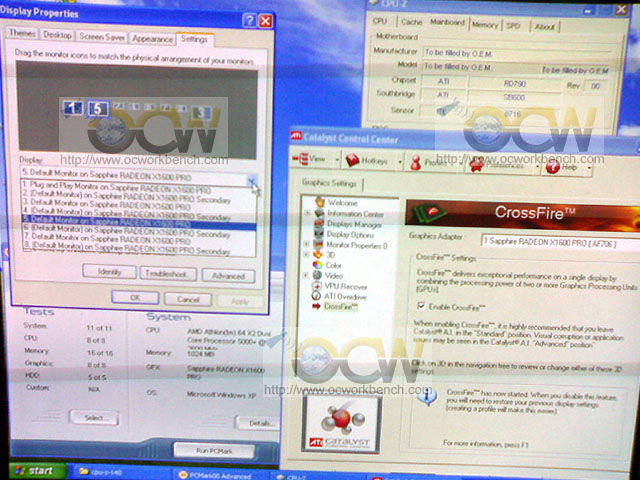Choose '6. (Default Monitor)' Secondary list entry
The width and height of the screenshot is (640, 480).
[139, 231]
